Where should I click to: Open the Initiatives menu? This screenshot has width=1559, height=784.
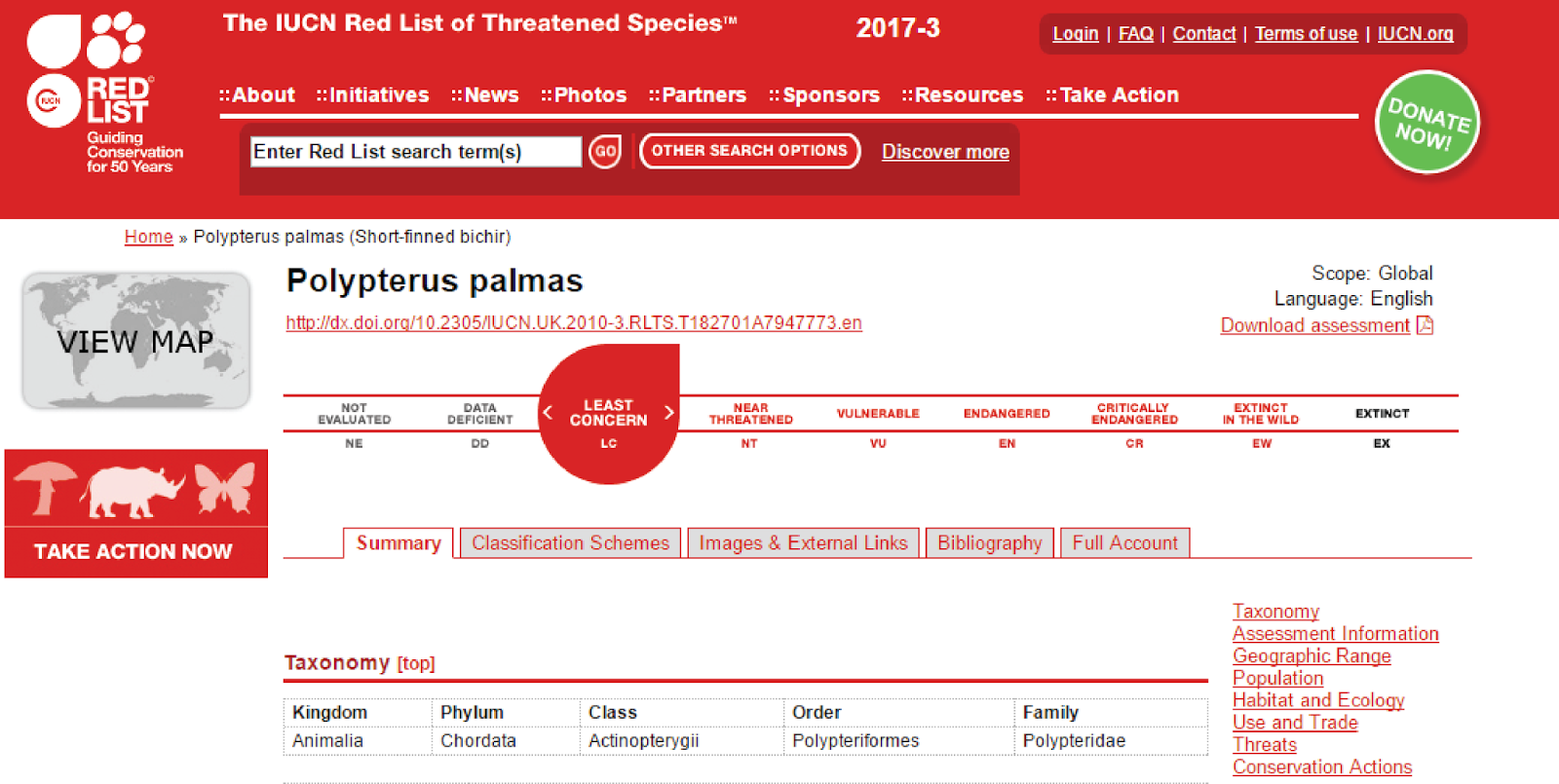(372, 94)
